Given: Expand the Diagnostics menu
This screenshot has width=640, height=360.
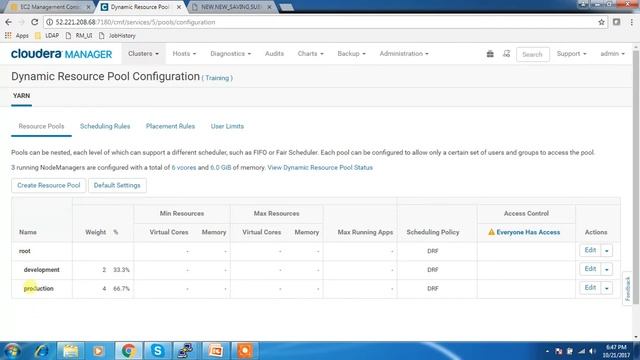Looking at the screenshot, I should (231, 54).
